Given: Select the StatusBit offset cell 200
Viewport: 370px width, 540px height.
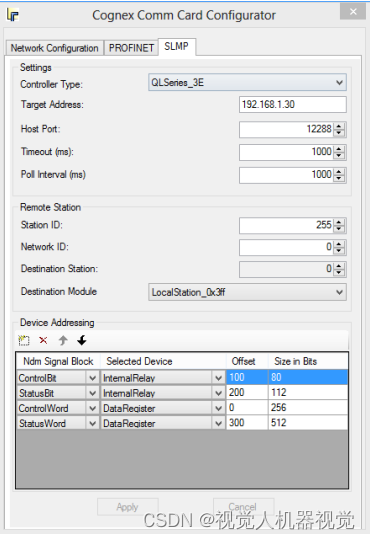Looking at the screenshot, I should [x=247, y=393].
